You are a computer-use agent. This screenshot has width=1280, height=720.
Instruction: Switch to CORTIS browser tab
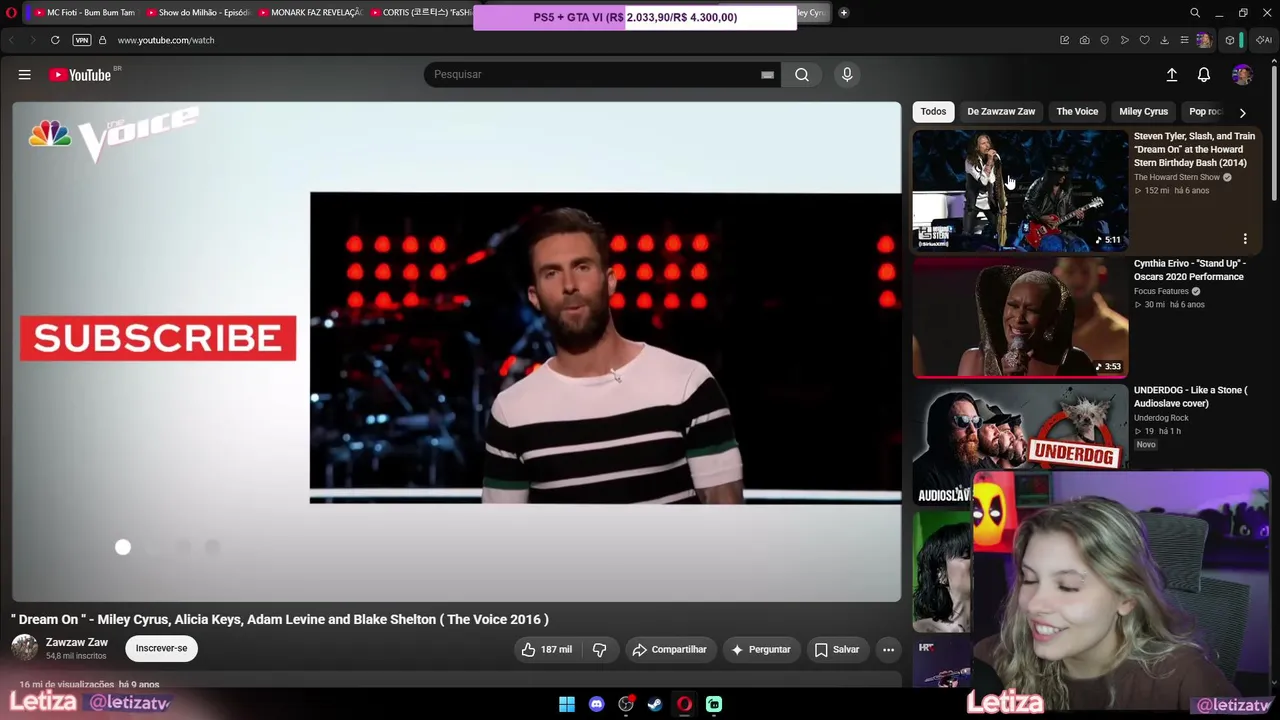click(420, 13)
